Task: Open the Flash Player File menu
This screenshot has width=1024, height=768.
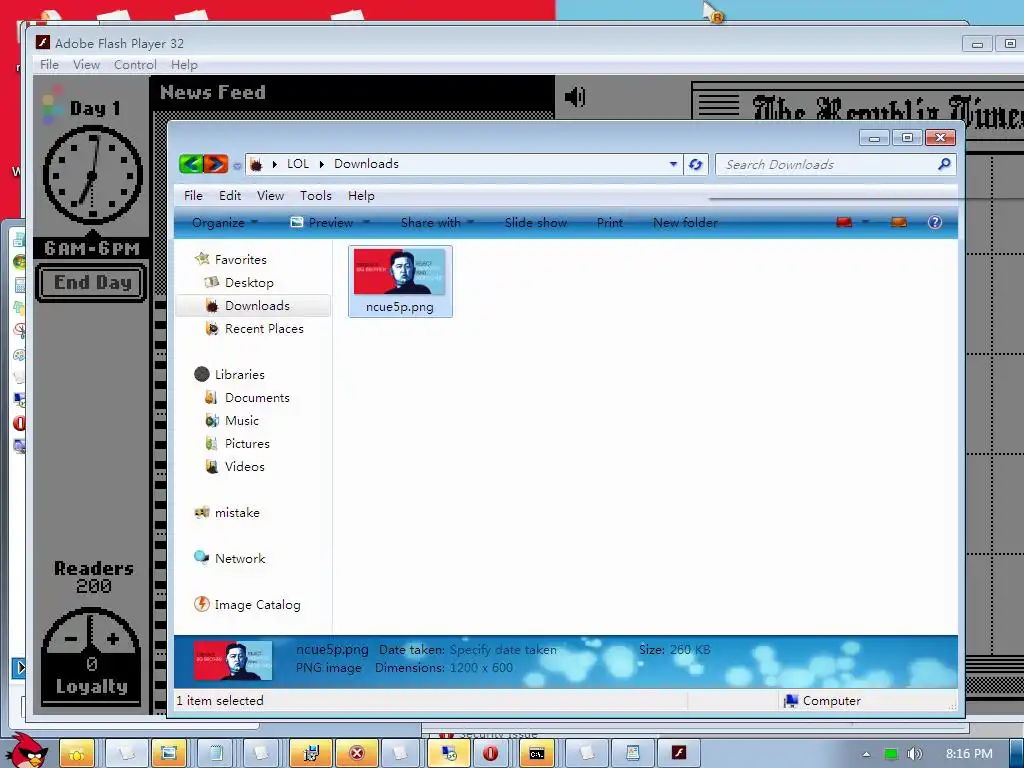Action: point(50,65)
